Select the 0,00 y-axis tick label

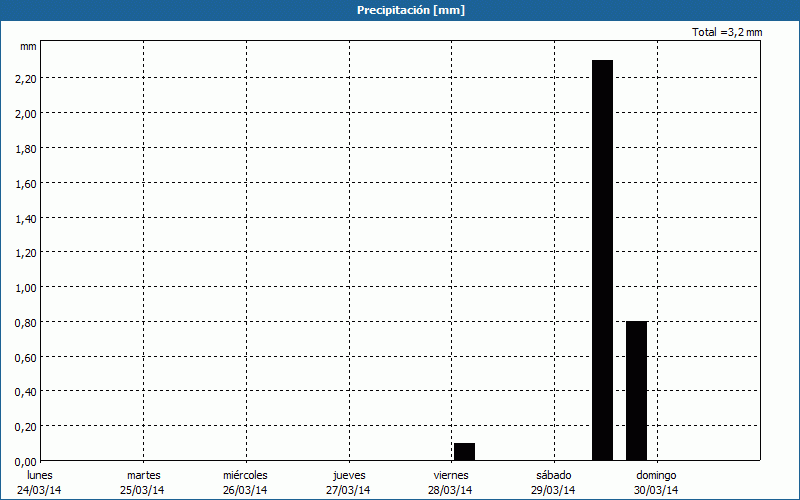(x=26, y=461)
